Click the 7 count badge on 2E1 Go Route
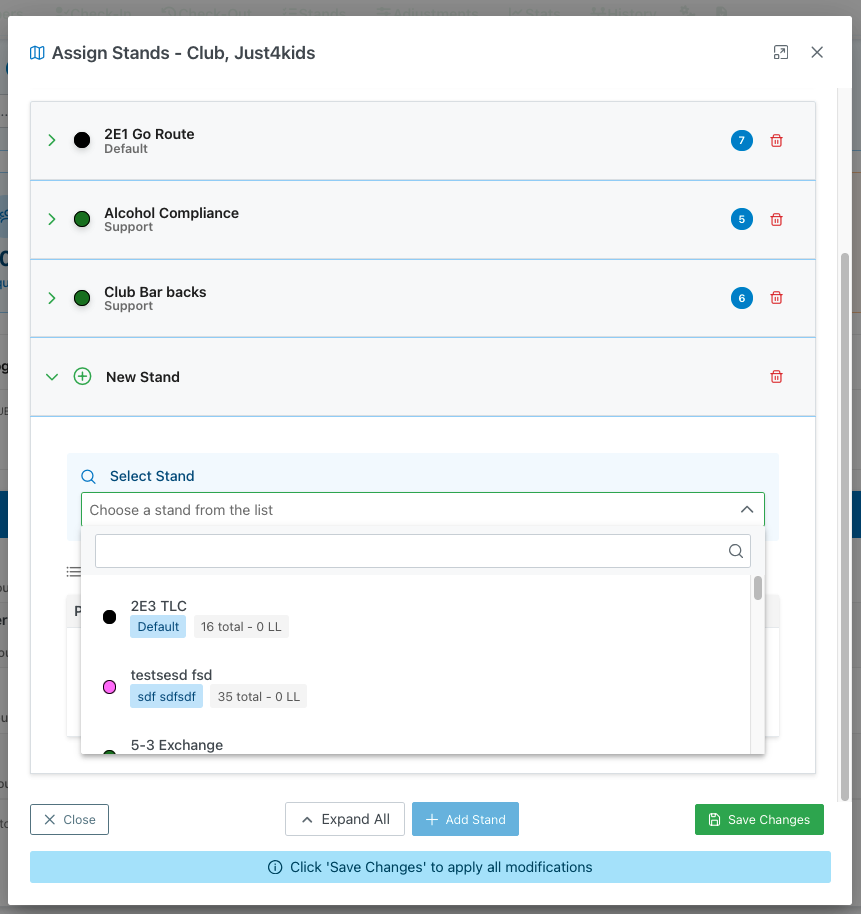861x914 pixels. 741,141
